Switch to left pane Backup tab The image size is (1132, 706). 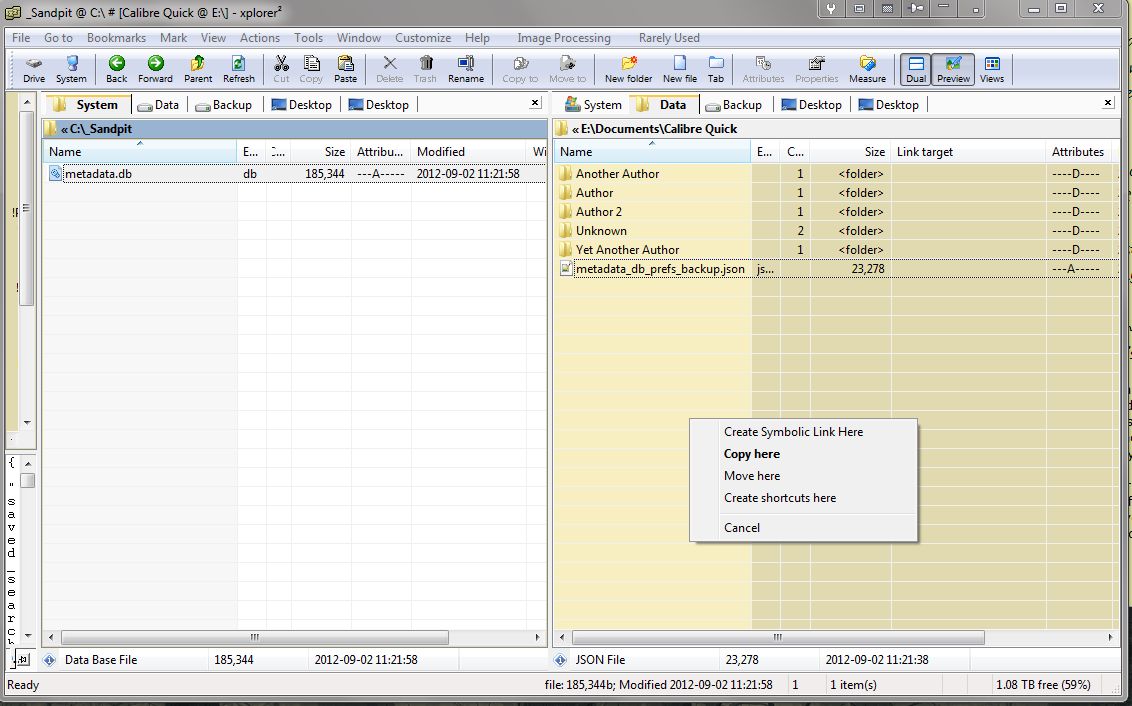point(224,105)
